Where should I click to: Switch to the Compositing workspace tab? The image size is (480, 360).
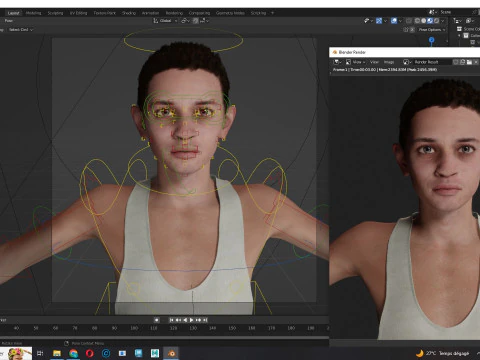tap(199, 13)
